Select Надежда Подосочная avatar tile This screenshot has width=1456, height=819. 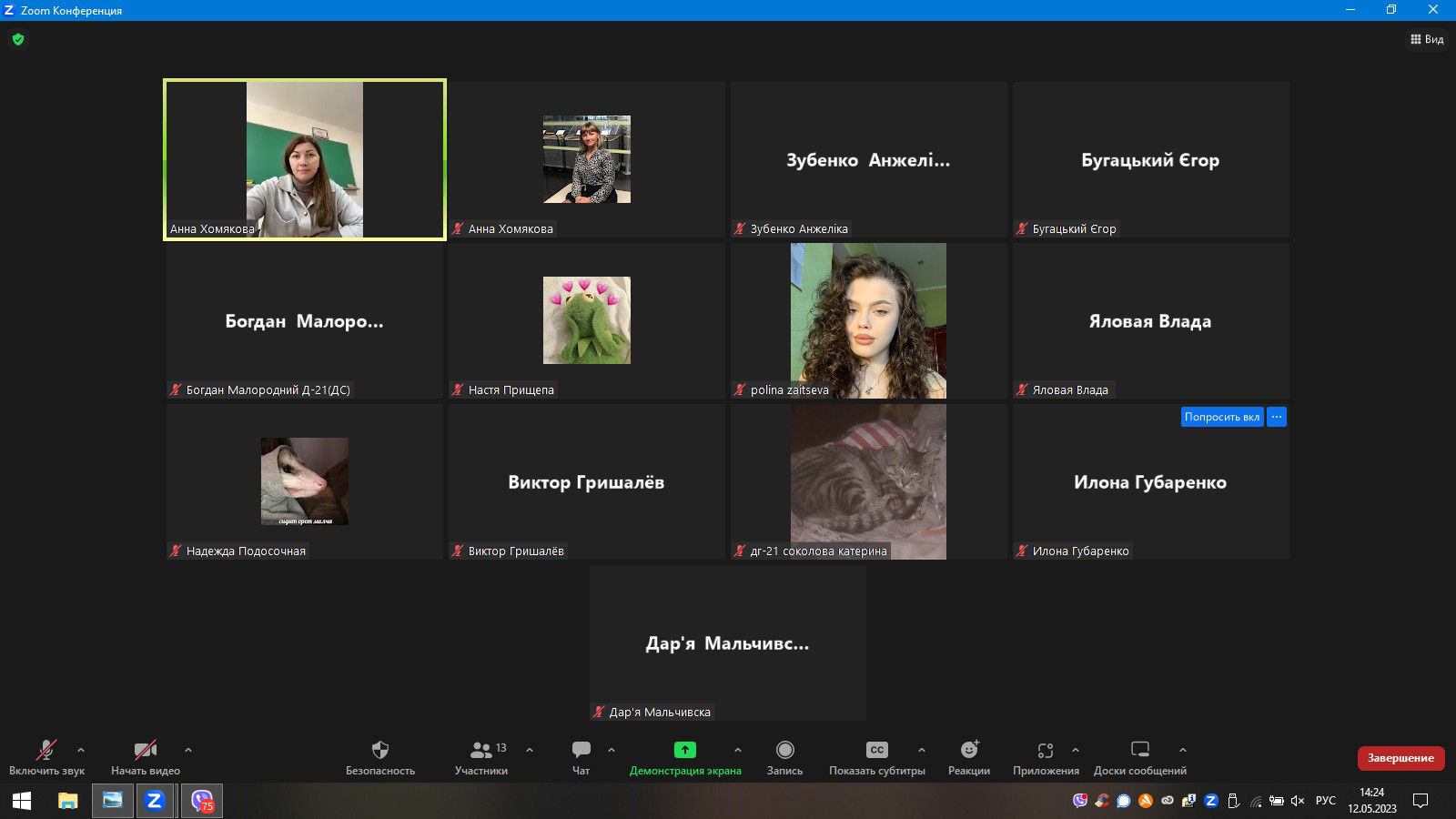click(304, 481)
